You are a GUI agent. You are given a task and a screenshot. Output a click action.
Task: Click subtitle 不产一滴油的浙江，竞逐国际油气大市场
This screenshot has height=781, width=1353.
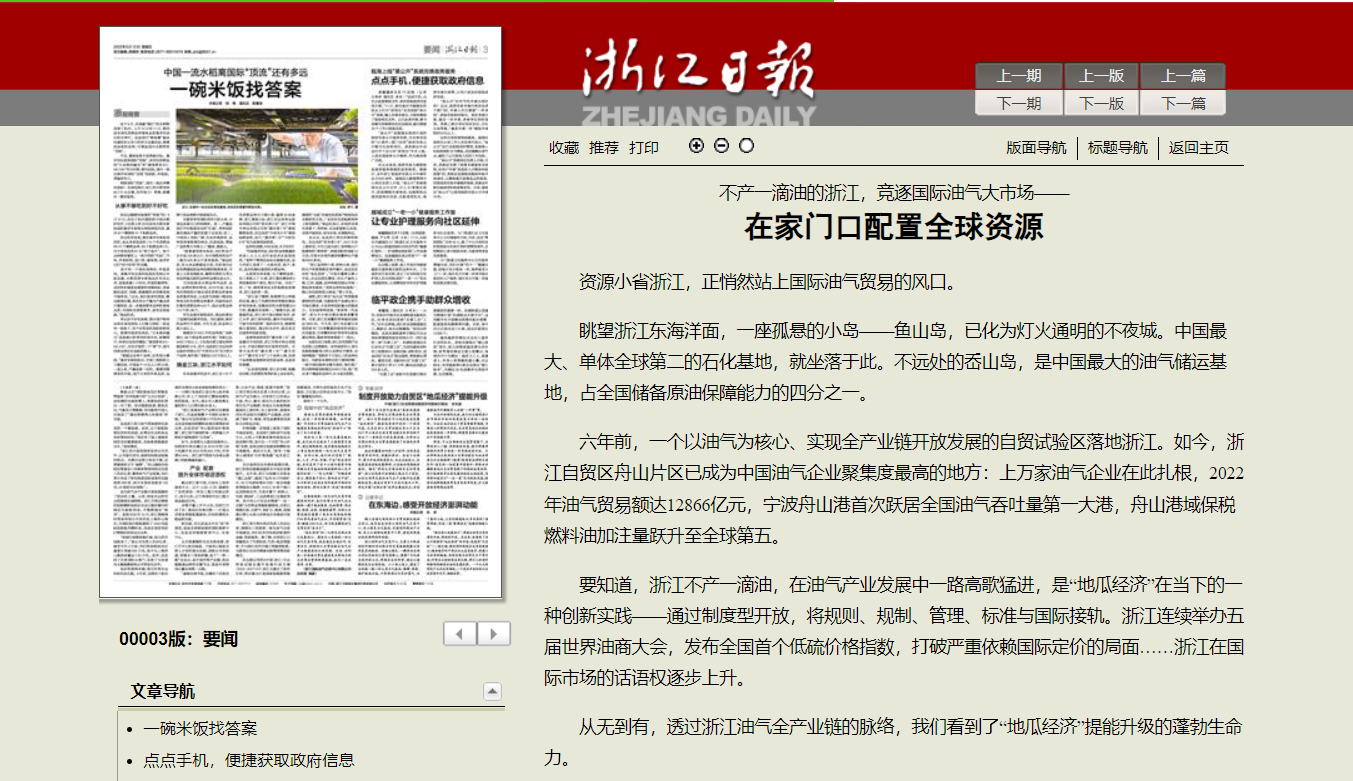tap(894, 192)
